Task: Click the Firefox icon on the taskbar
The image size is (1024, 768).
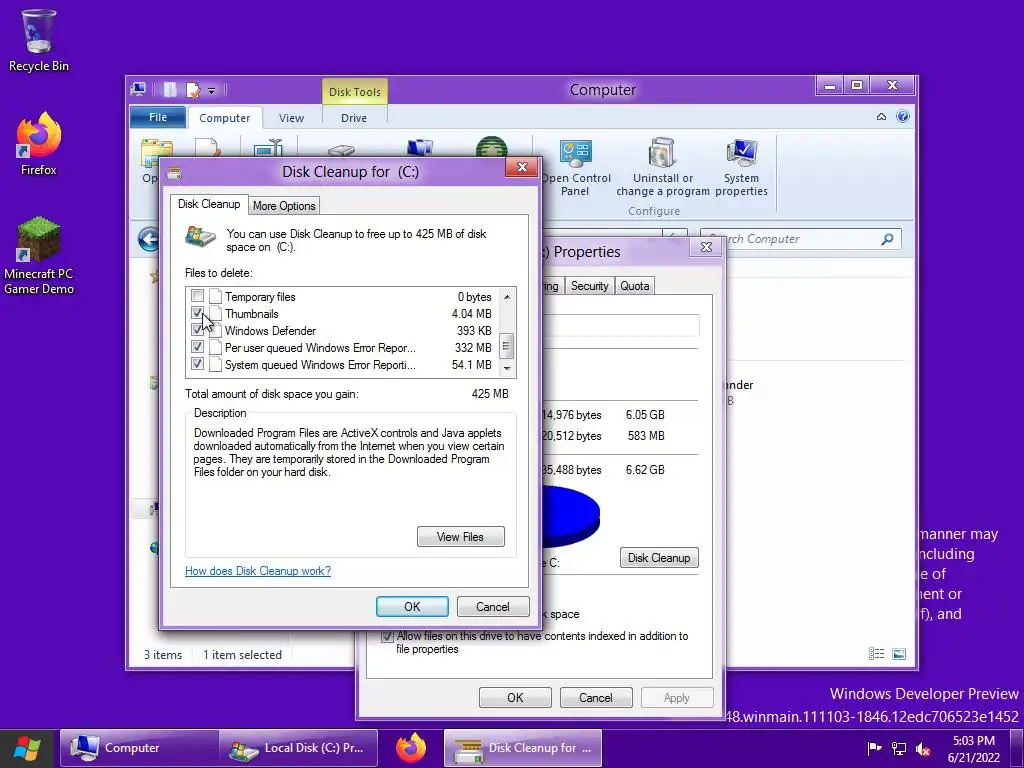Action: [x=411, y=748]
